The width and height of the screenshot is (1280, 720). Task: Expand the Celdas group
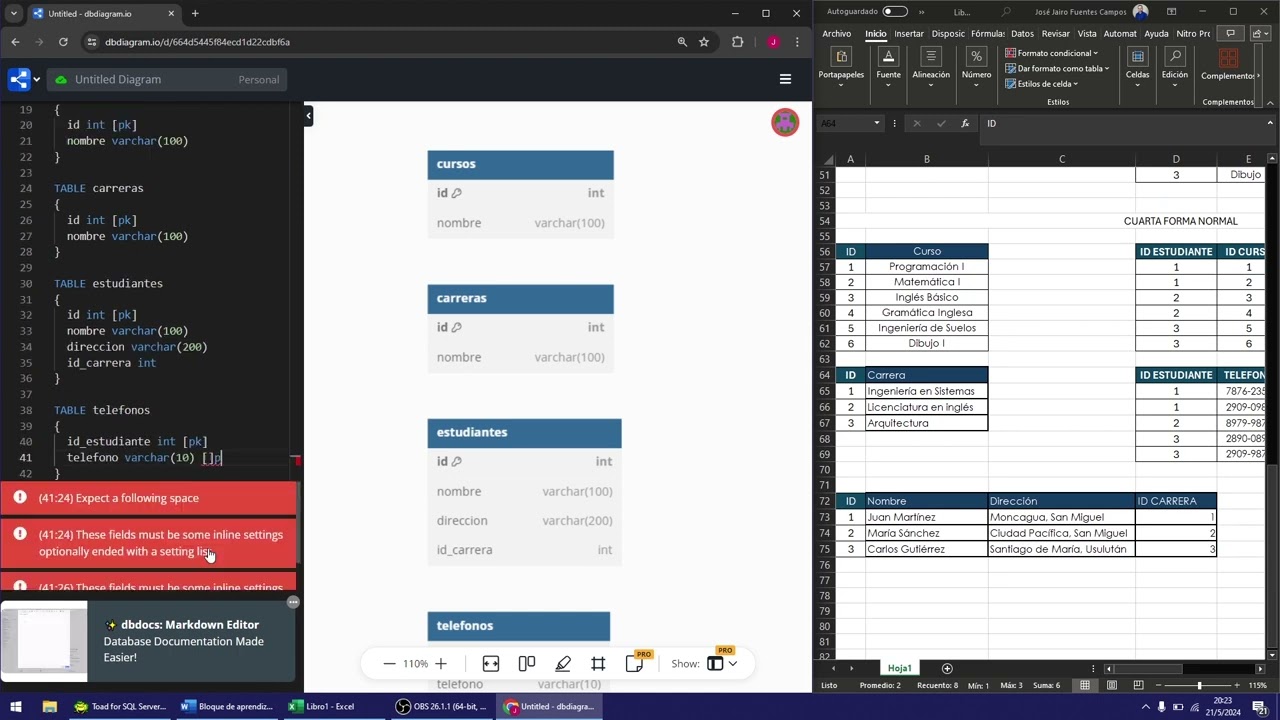(1137, 68)
